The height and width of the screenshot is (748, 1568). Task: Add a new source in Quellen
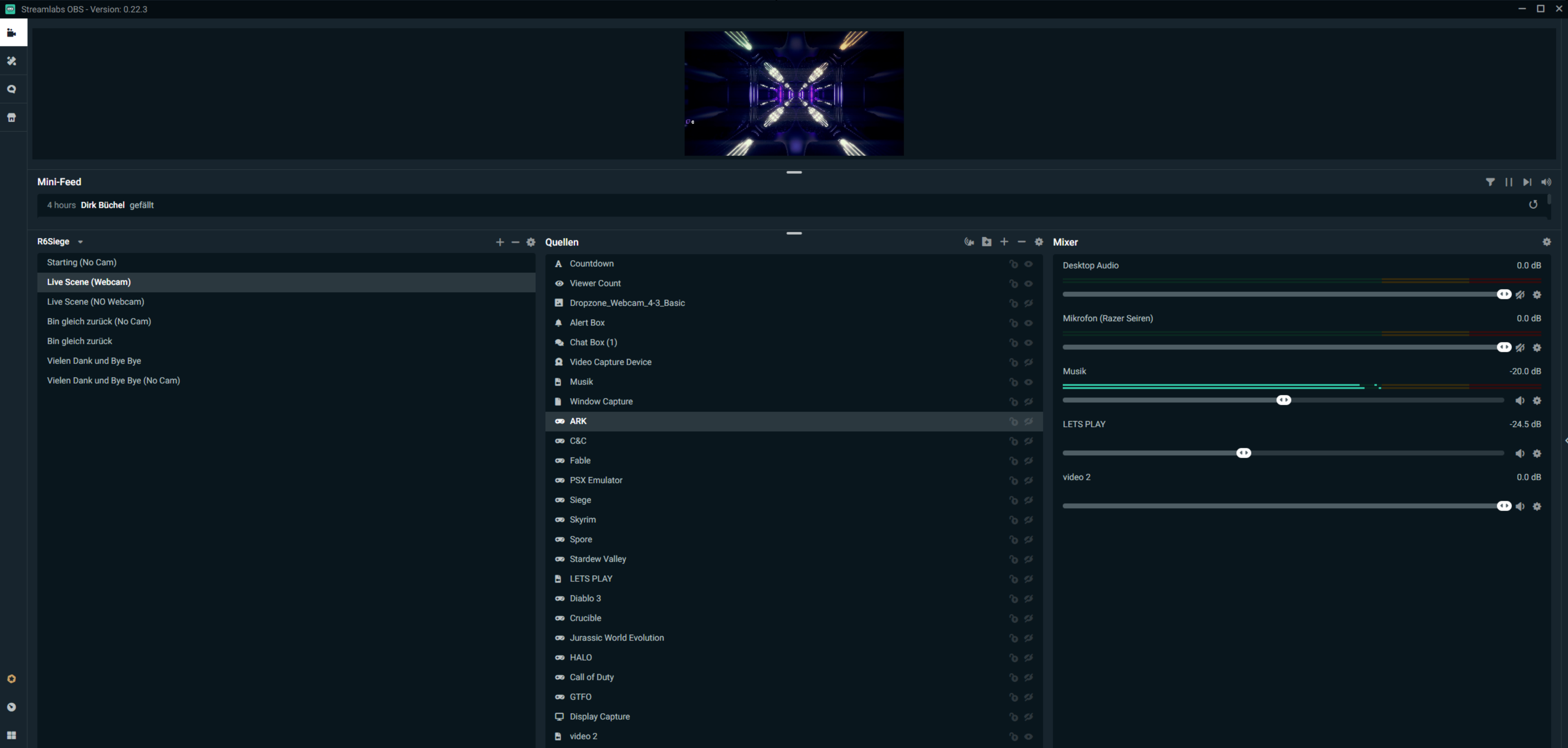pyautogui.click(x=1004, y=242)
